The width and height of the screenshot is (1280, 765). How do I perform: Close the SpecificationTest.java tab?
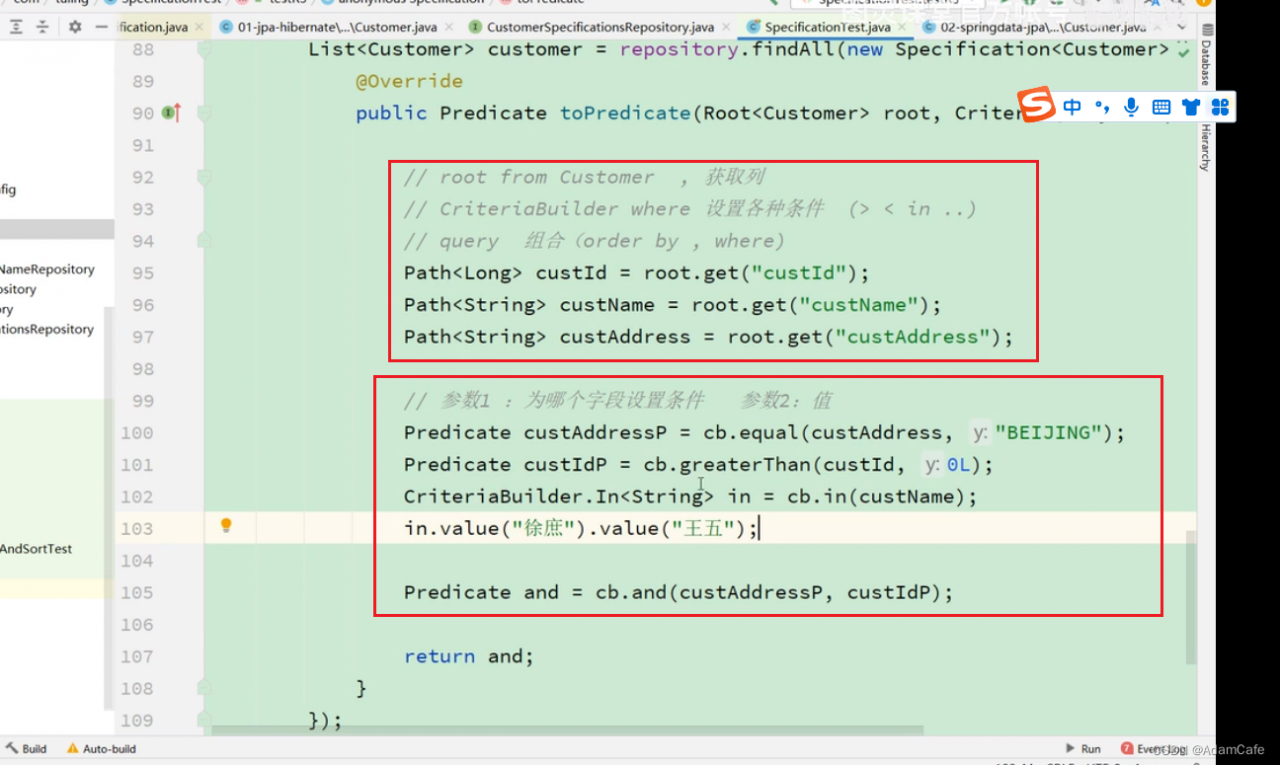point(900,27)
